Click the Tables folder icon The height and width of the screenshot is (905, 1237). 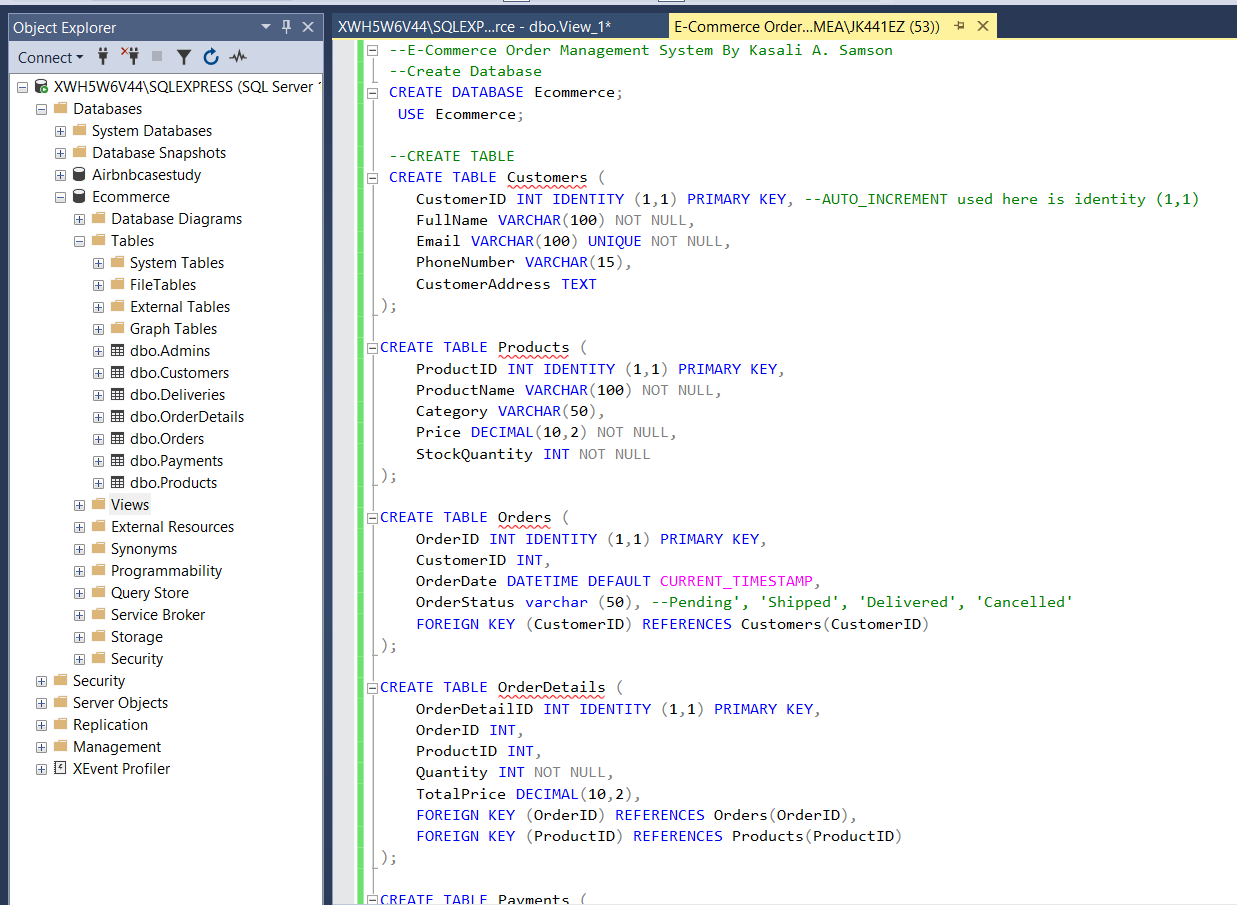98,240
